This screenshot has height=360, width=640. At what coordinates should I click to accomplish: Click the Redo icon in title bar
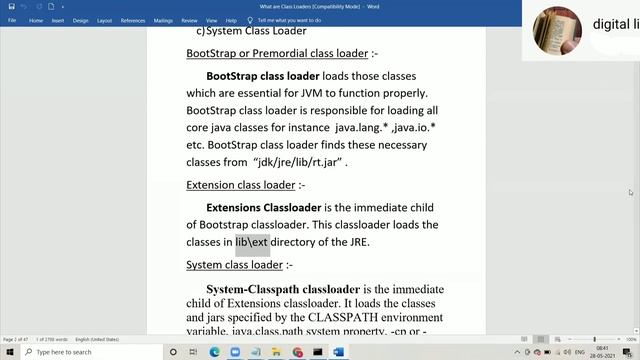tap(39, 7)
